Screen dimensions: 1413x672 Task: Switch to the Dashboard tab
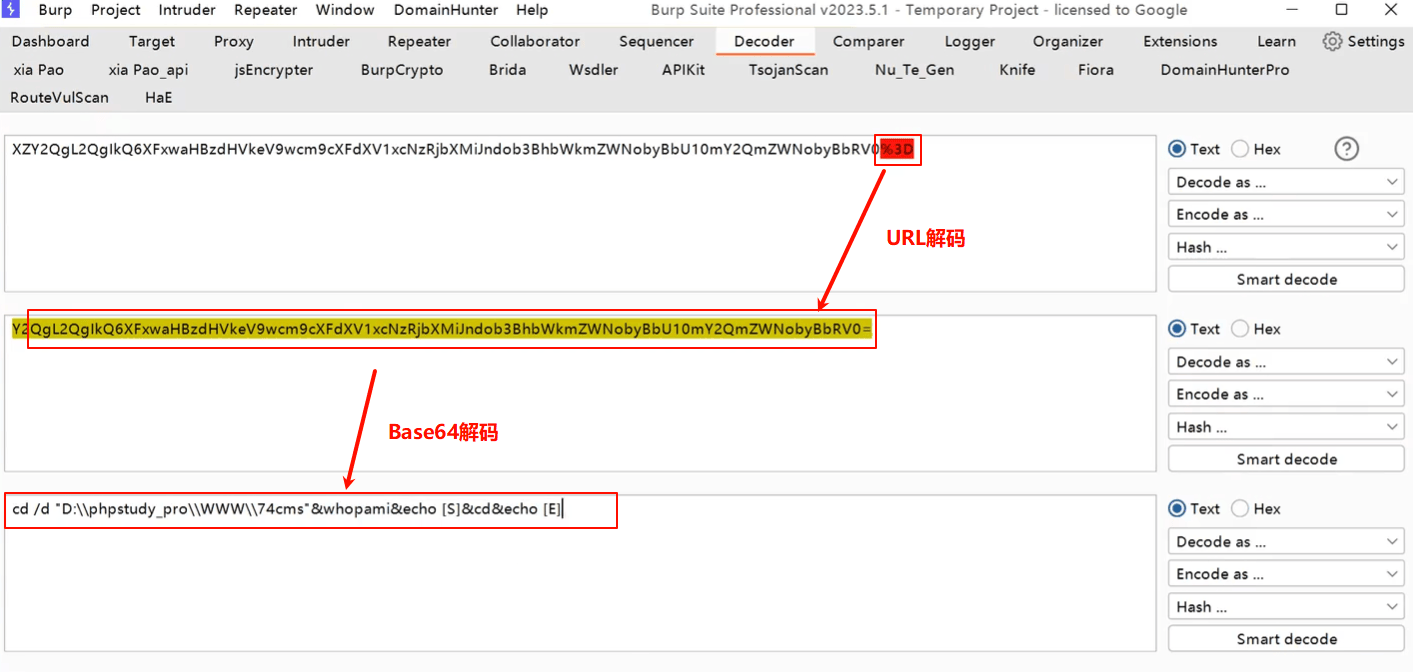50,42
